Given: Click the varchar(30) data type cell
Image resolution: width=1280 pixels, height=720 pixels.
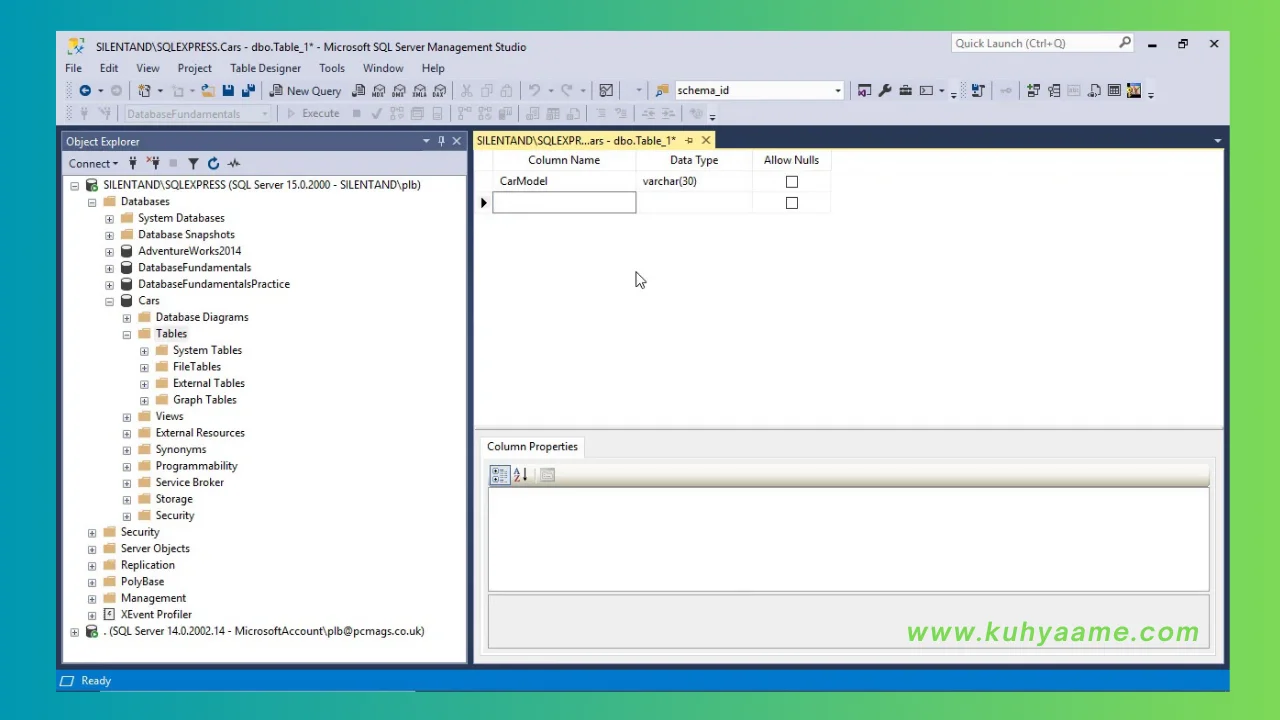Looking at the screenshot, I should tap(694, 181).
